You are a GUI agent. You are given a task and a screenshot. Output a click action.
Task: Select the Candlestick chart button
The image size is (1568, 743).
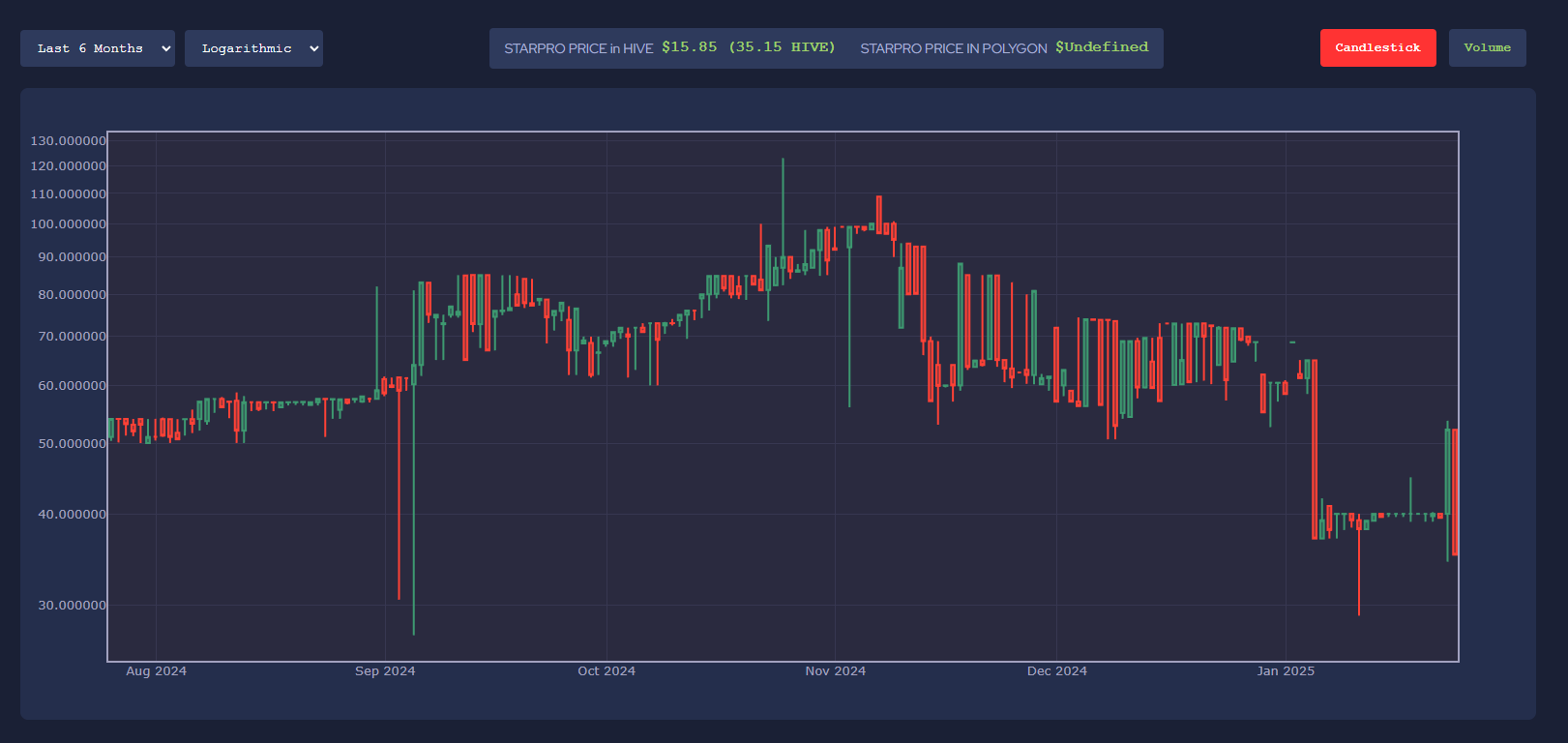(x=1378, y=48)
